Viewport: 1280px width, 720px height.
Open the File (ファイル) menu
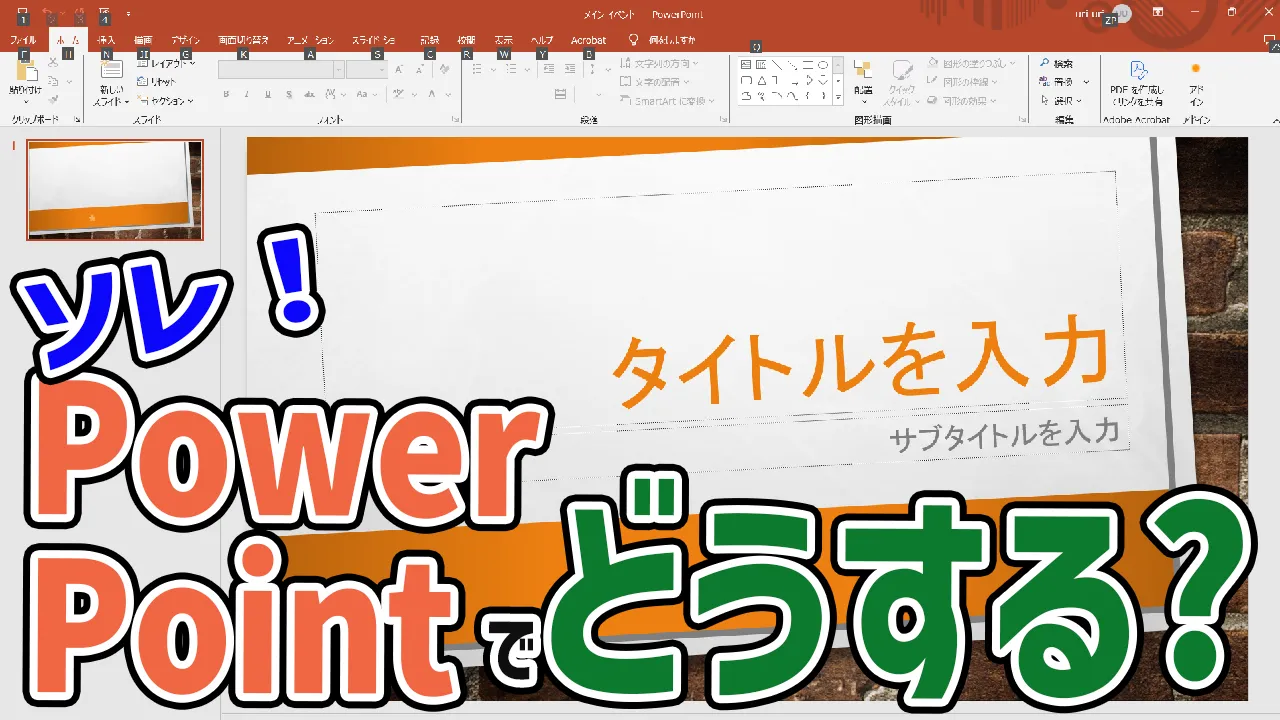22,40
